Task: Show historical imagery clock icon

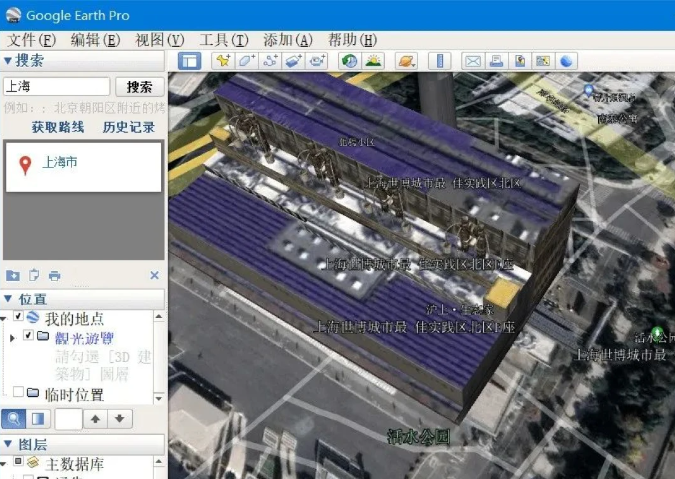Action: pyautogui.click(x=349, y=61)
